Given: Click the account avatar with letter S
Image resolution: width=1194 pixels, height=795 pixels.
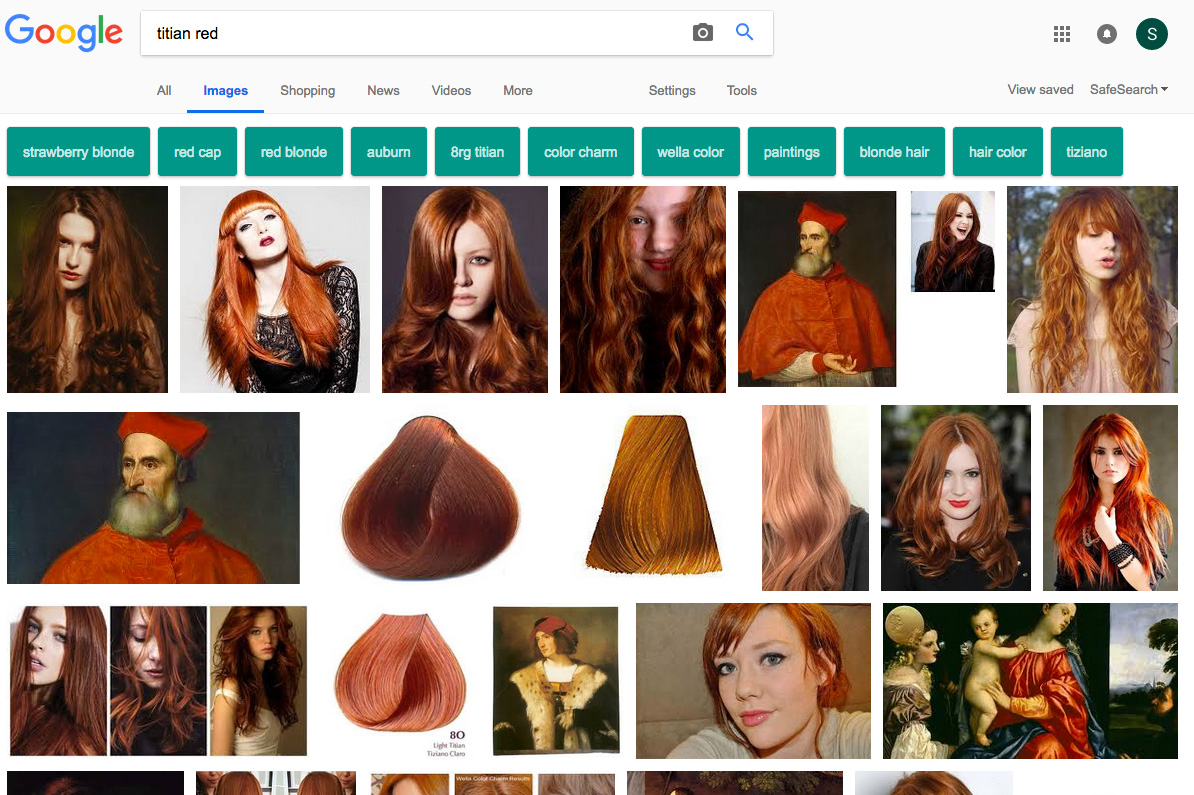Looking at the screenshot, I should pos(1151,34).
